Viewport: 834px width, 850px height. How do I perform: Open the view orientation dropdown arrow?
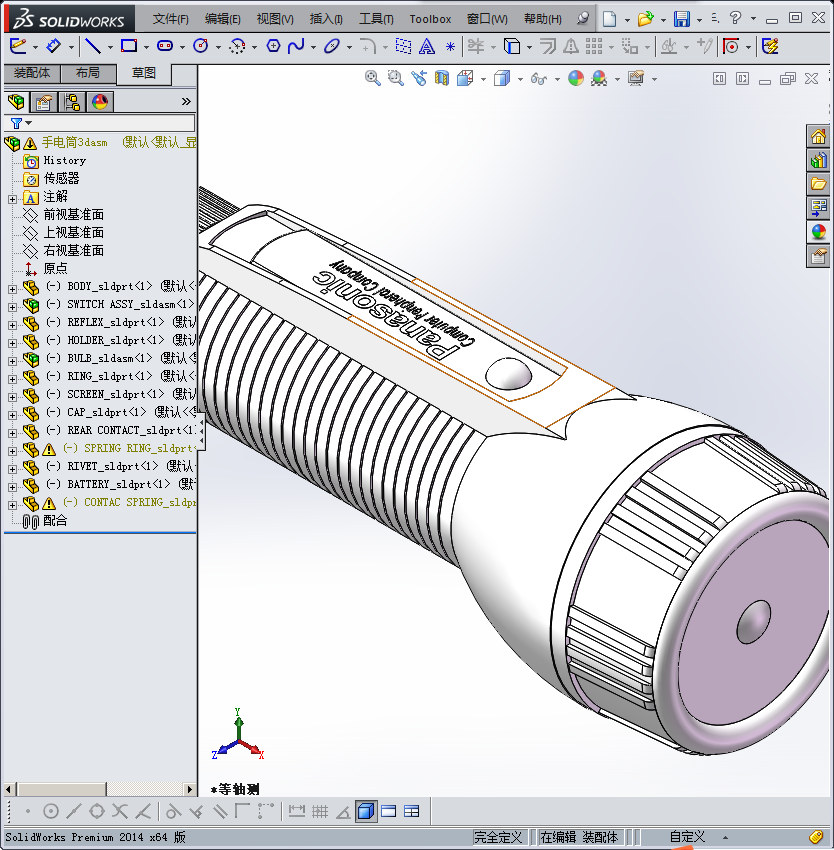(483, 80)
